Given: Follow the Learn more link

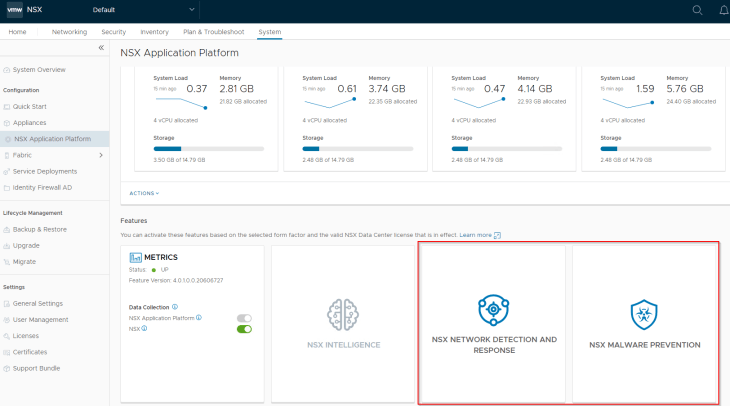Looking at the screenshot, I should pyautogui.click(x=475, y=235).
